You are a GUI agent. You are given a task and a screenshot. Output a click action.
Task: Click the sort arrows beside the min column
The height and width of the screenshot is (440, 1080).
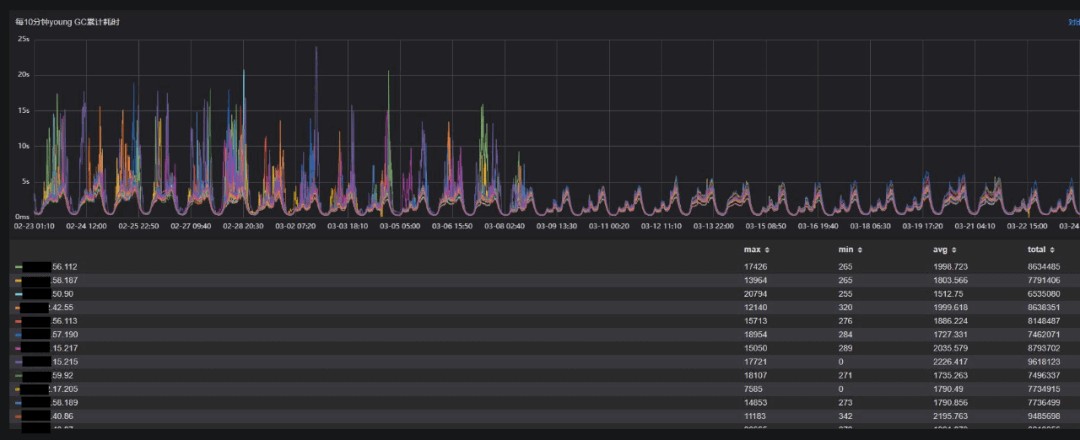click(x=859, y=250)
